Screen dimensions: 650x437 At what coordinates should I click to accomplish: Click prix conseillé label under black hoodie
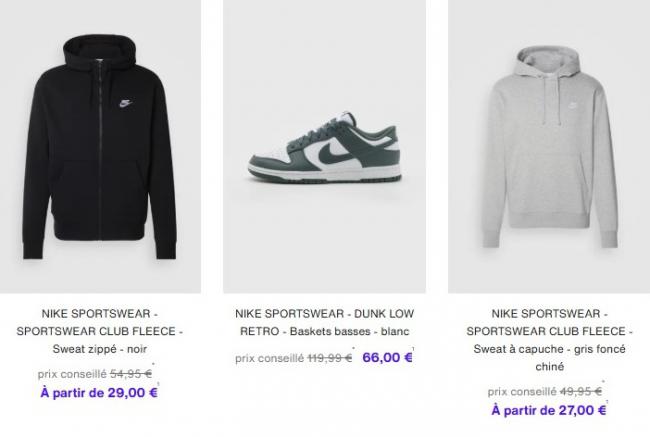click(x=72, y=374)
